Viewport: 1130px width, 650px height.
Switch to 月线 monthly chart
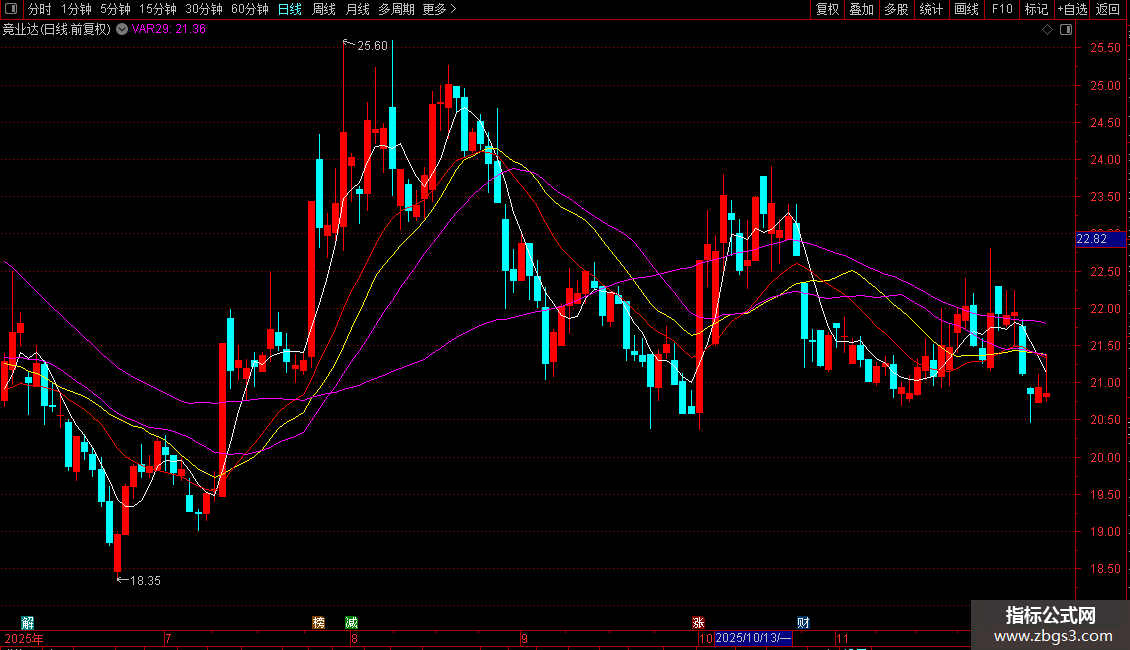pos(357,9)
